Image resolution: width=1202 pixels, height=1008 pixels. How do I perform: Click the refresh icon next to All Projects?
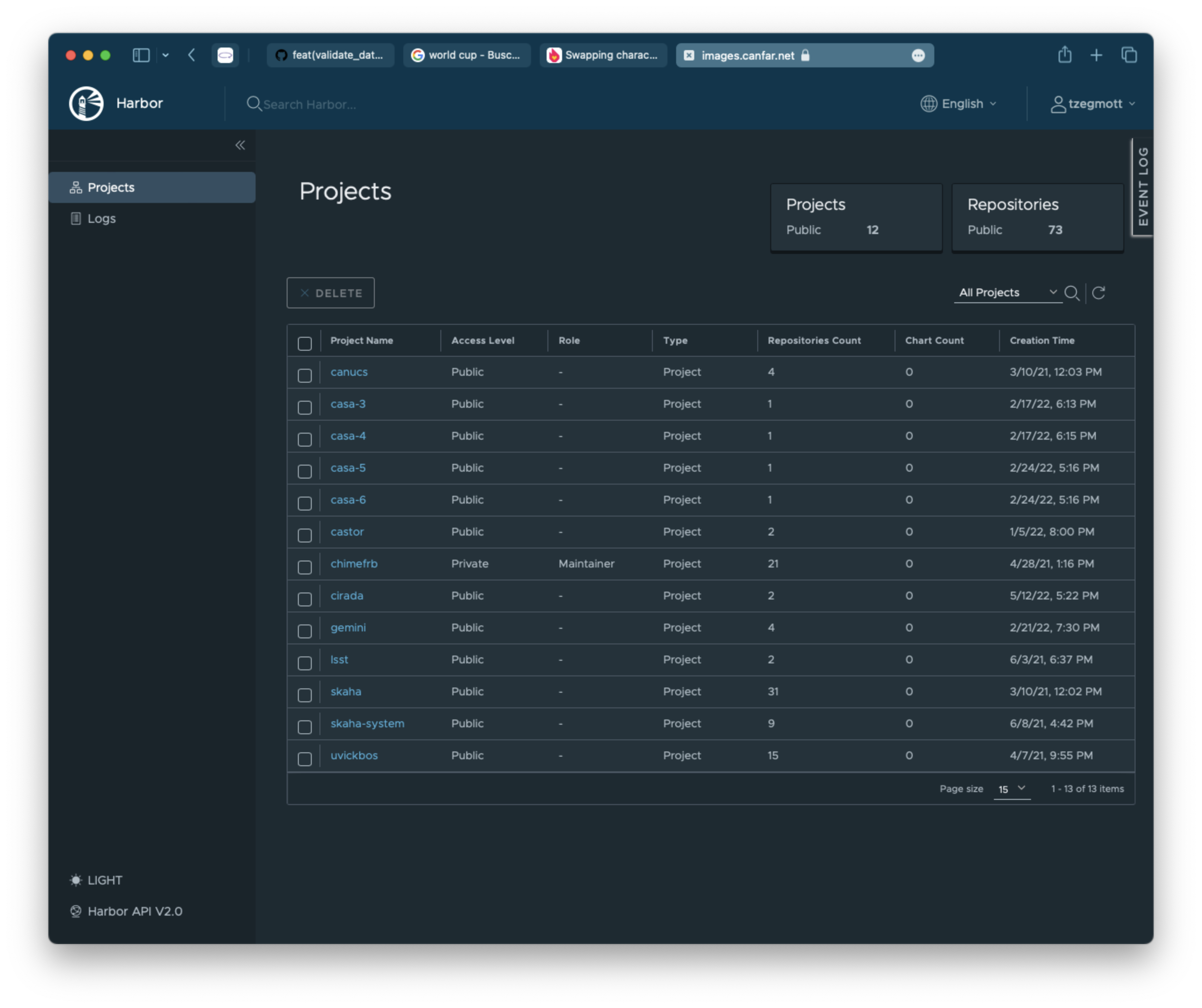click(x=1099, y=292)
